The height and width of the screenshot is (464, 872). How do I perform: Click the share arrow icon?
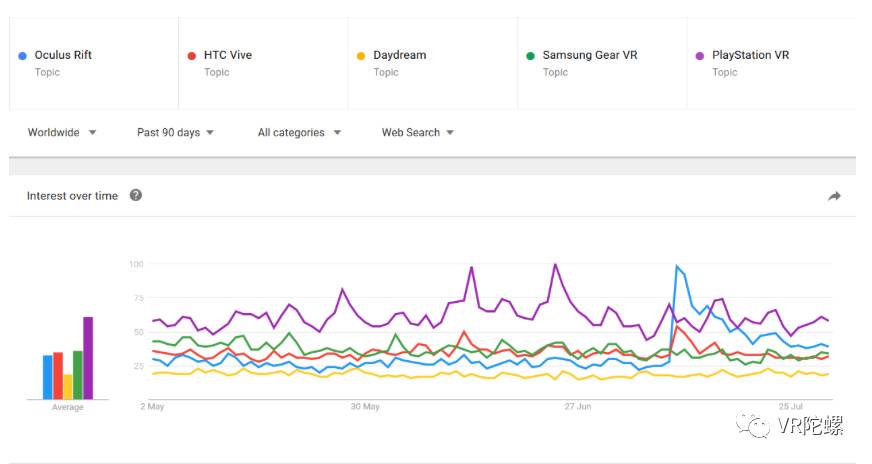[834, 196]
